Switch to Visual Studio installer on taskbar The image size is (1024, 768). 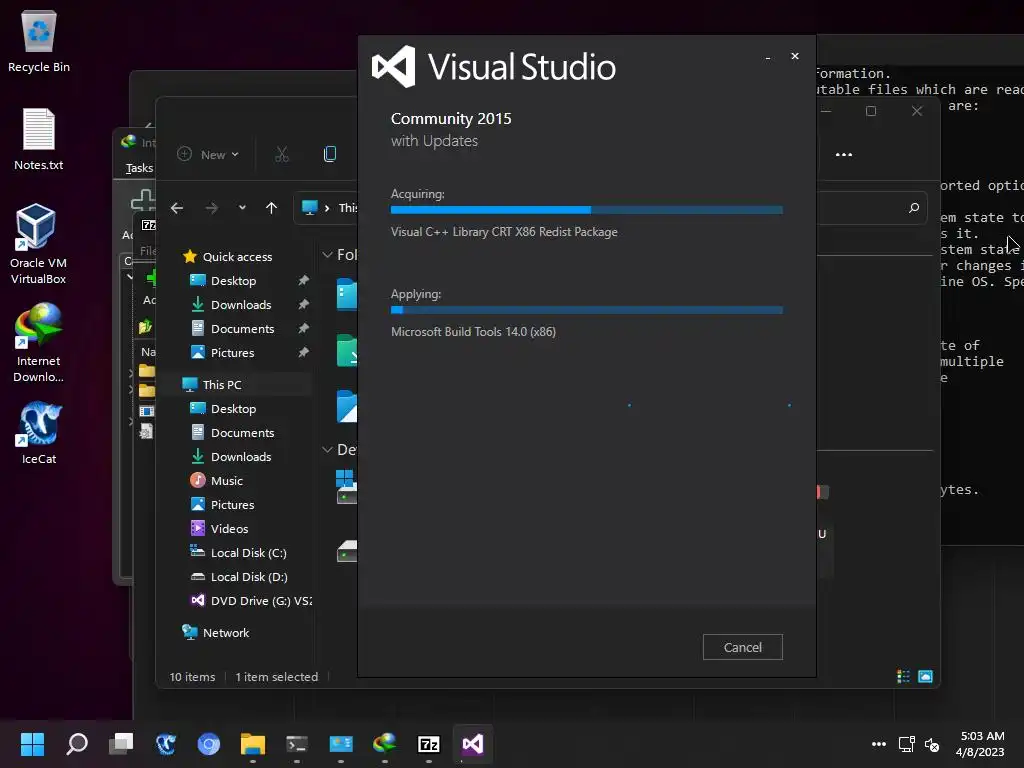pyautogui.click(x=473, y=744)
